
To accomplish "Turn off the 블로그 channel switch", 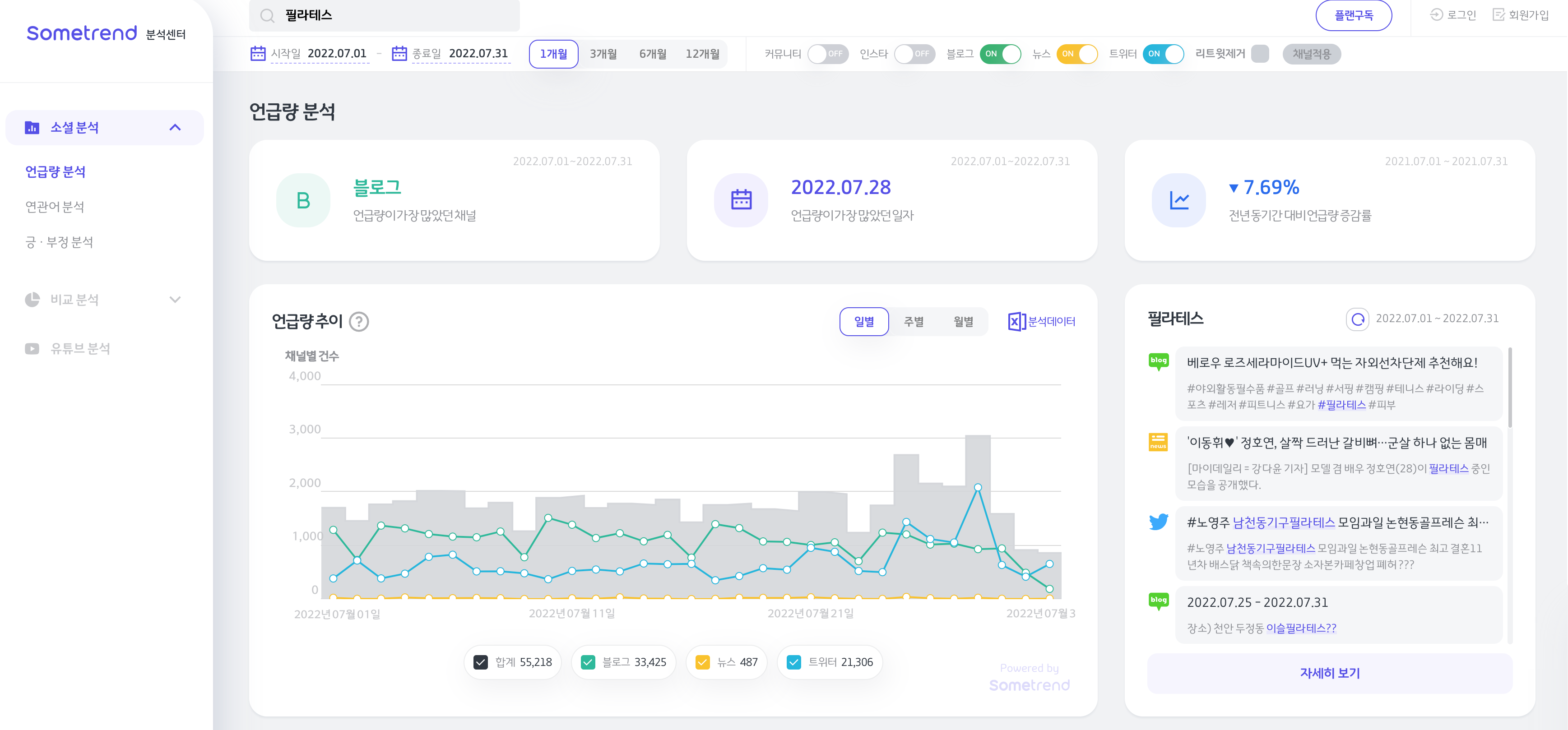I will point(1000,54).
